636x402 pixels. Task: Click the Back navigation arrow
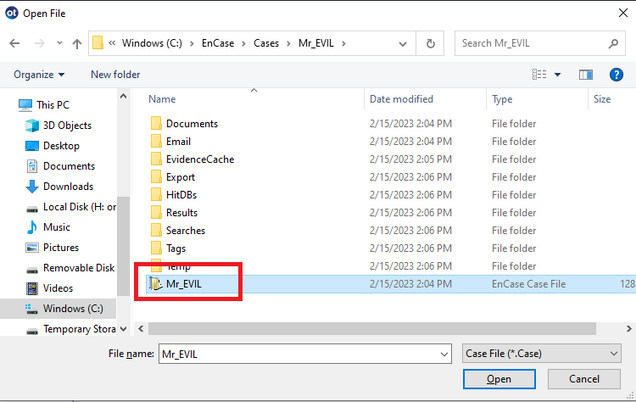(15, 44)
